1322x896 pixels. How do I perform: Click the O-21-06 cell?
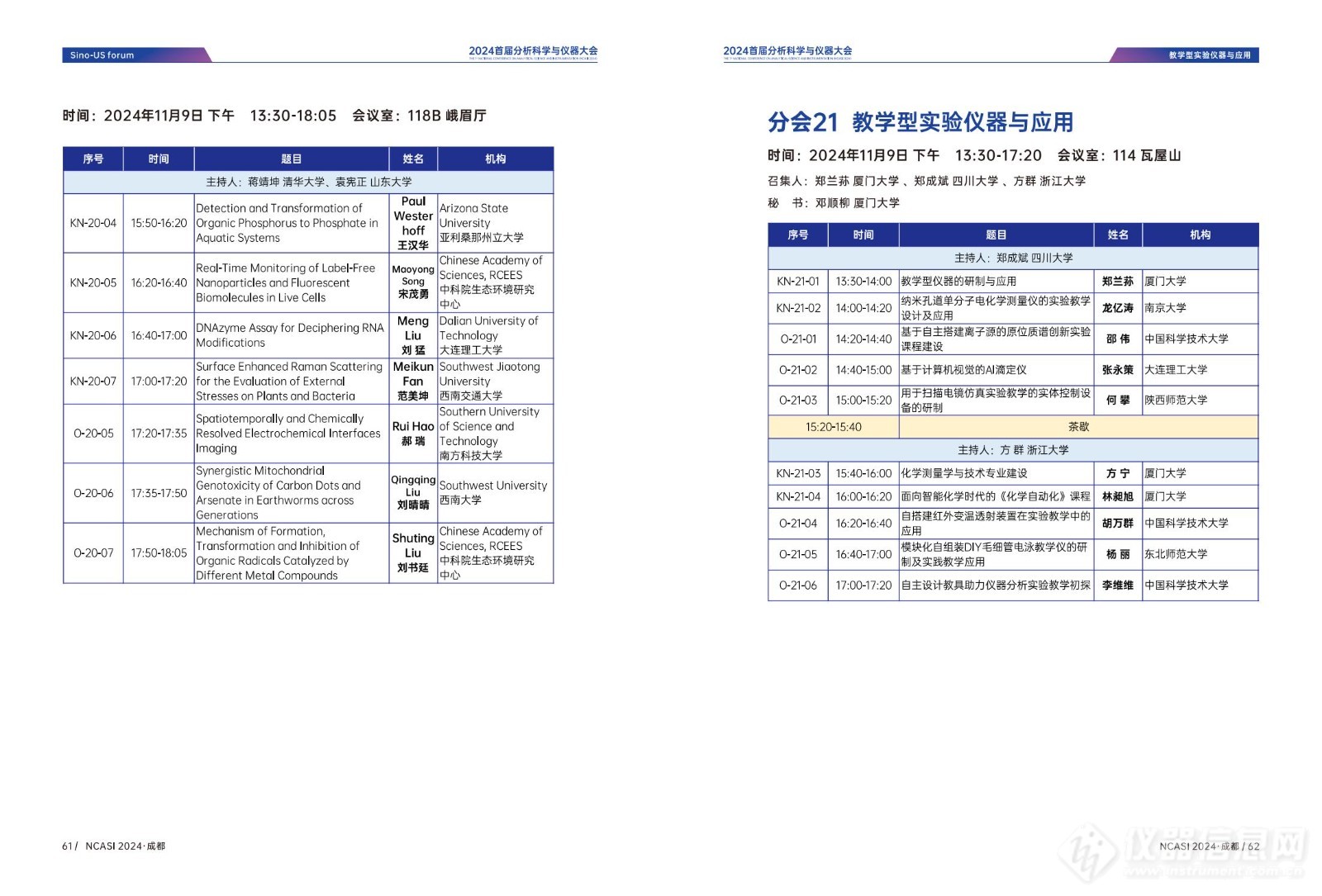(x=798, y=585)
